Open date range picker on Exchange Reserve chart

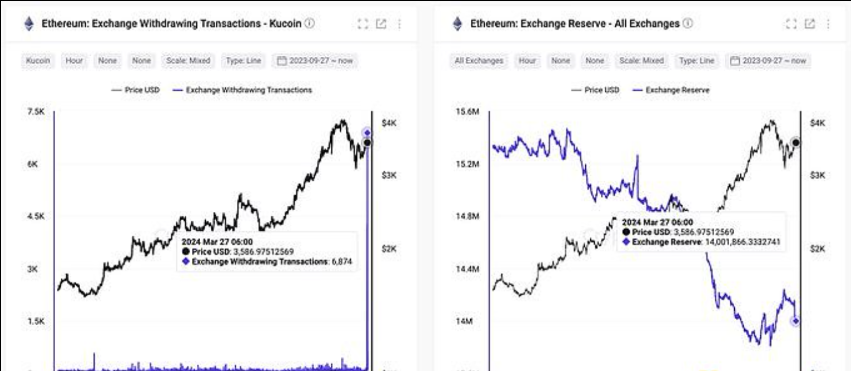[769, 61]
